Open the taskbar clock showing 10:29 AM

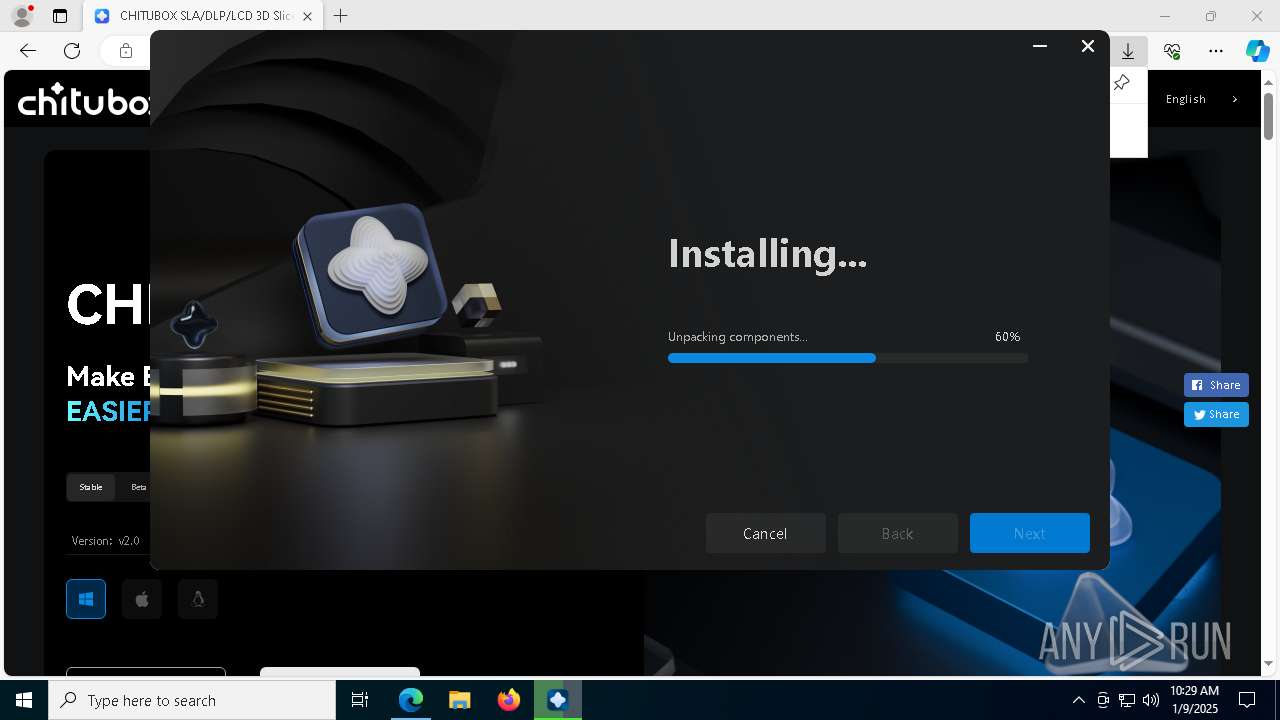[x=1194, y=700]
